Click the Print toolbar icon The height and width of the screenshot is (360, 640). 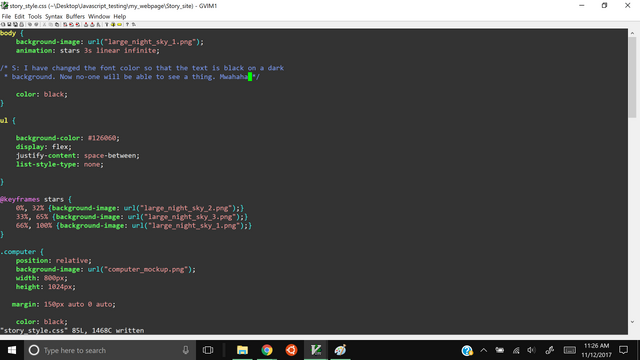(x=22, y=24)
